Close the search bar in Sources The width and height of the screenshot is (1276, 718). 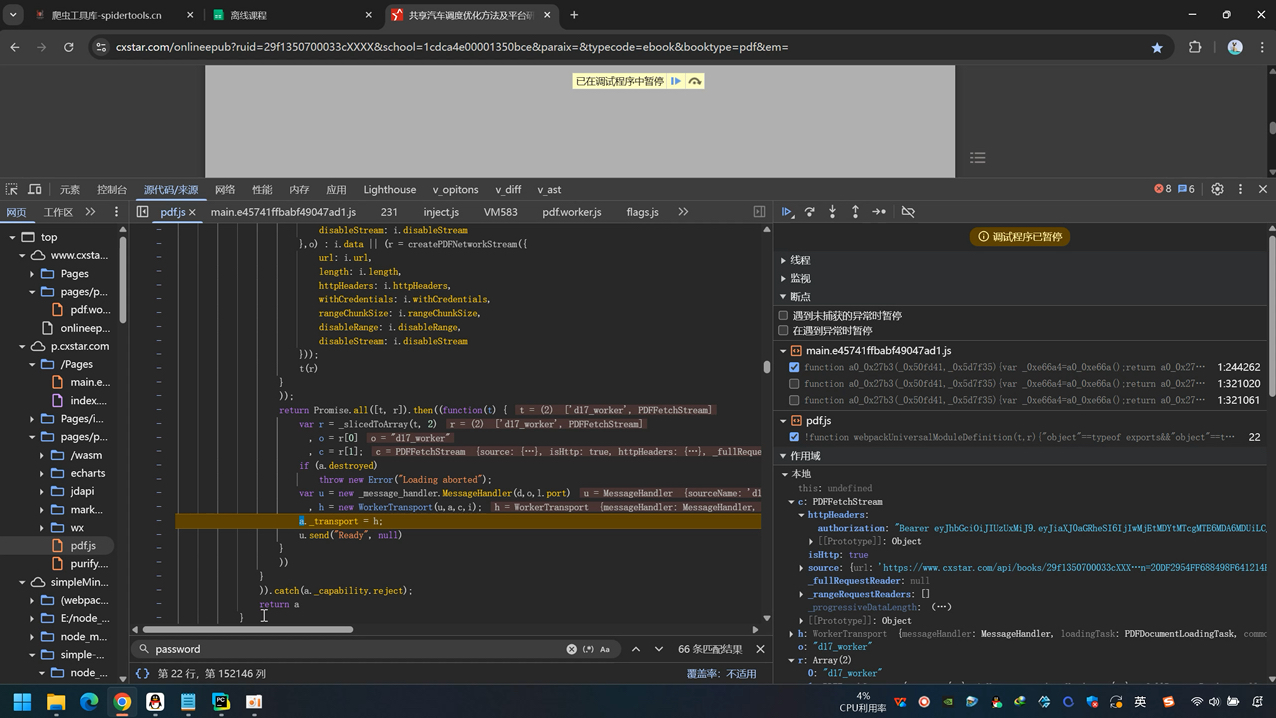[760, 649]
